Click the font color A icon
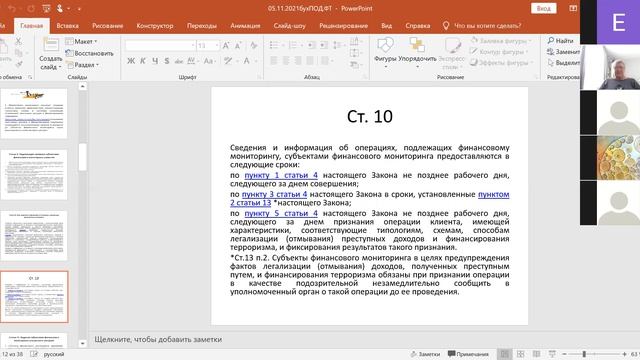The width and height of the screenshot is (640, 360). click(x=247, y=61)
